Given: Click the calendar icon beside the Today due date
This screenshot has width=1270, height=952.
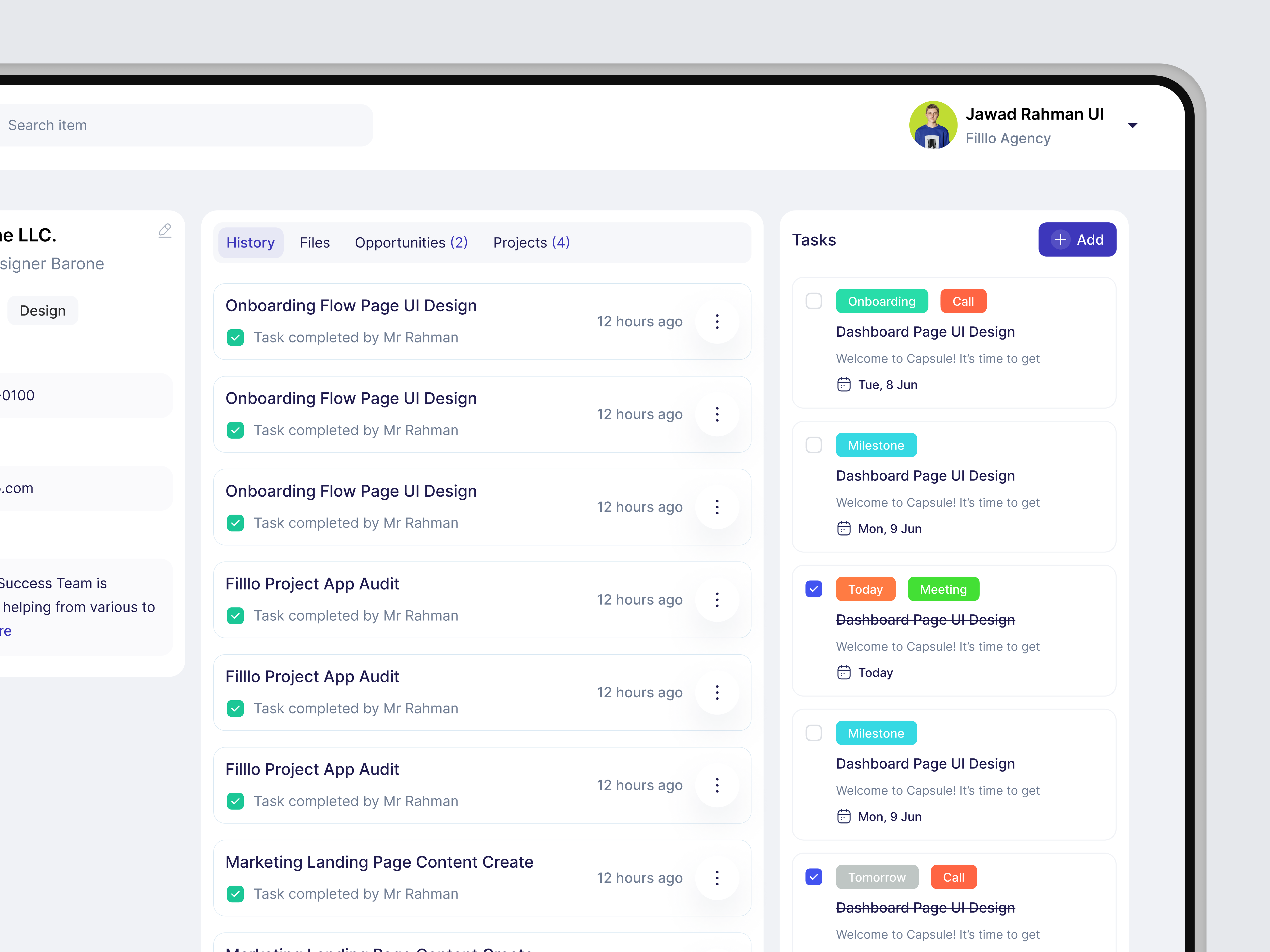Looking at the screenshot, I should (844, 672).
